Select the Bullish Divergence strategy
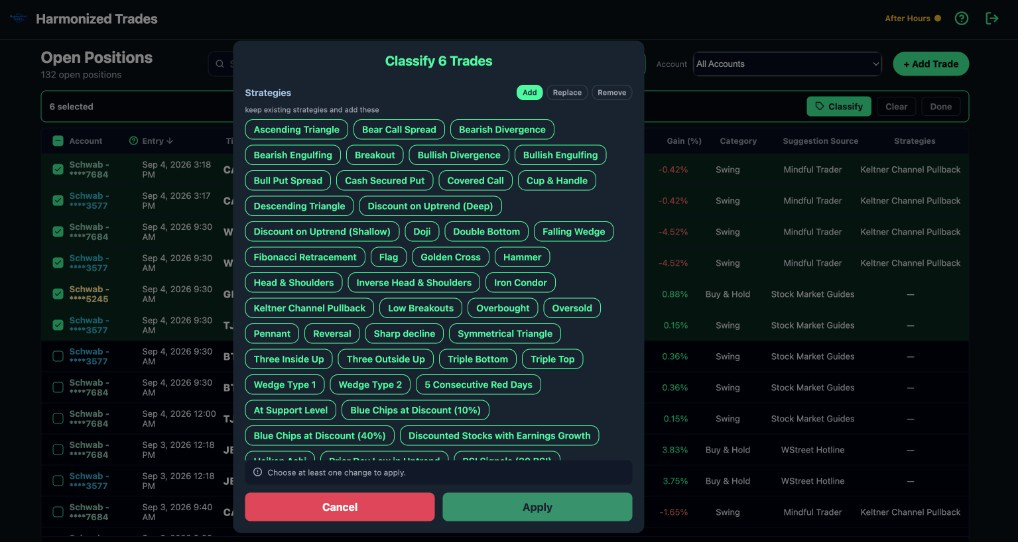The width and height of the screenshot is (1024, 542). pos(459,155)
